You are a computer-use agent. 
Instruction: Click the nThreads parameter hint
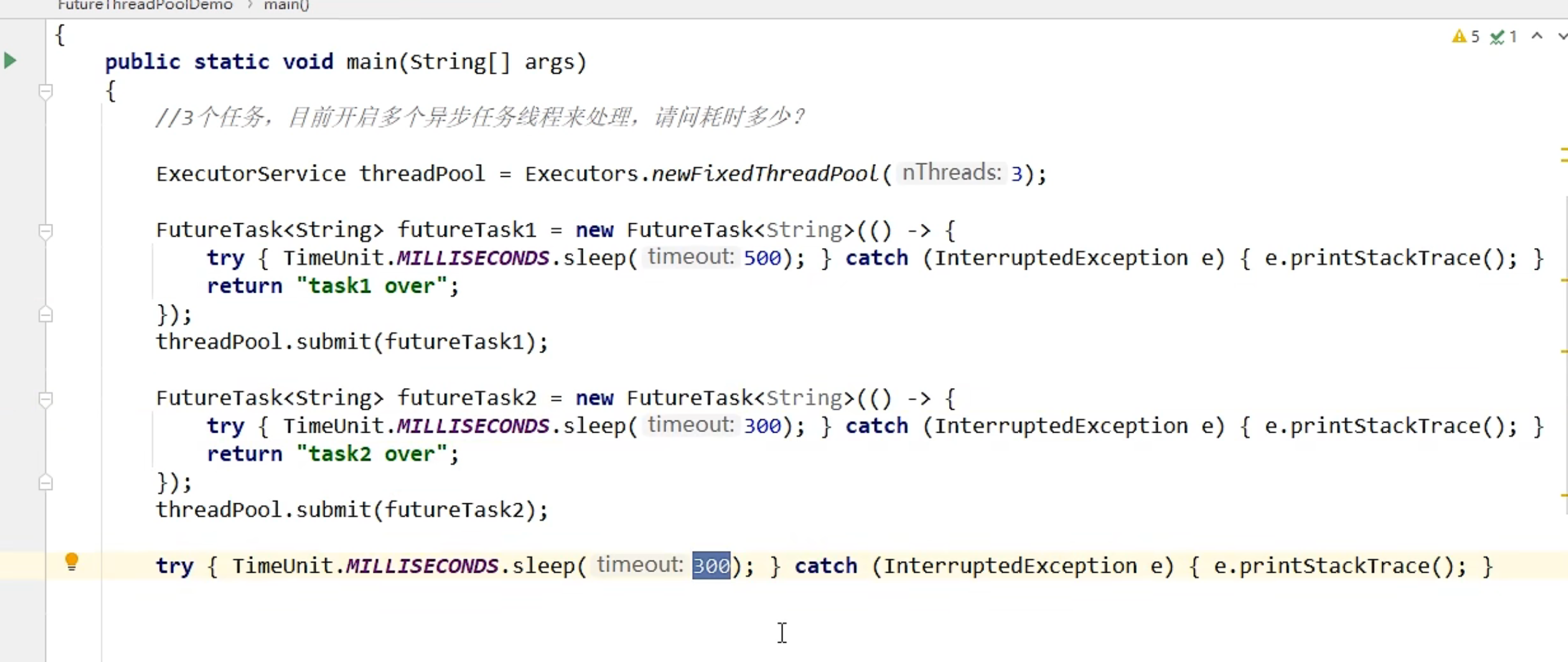pyautogui.click(x=951, y=173)
